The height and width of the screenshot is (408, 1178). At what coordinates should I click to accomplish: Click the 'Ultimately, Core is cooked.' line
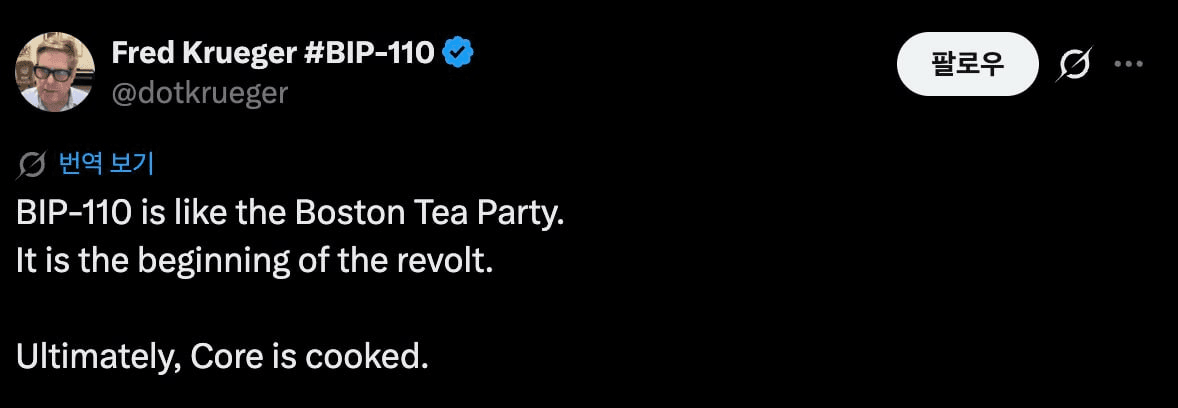pyautogui.click(x=222, y=357)
